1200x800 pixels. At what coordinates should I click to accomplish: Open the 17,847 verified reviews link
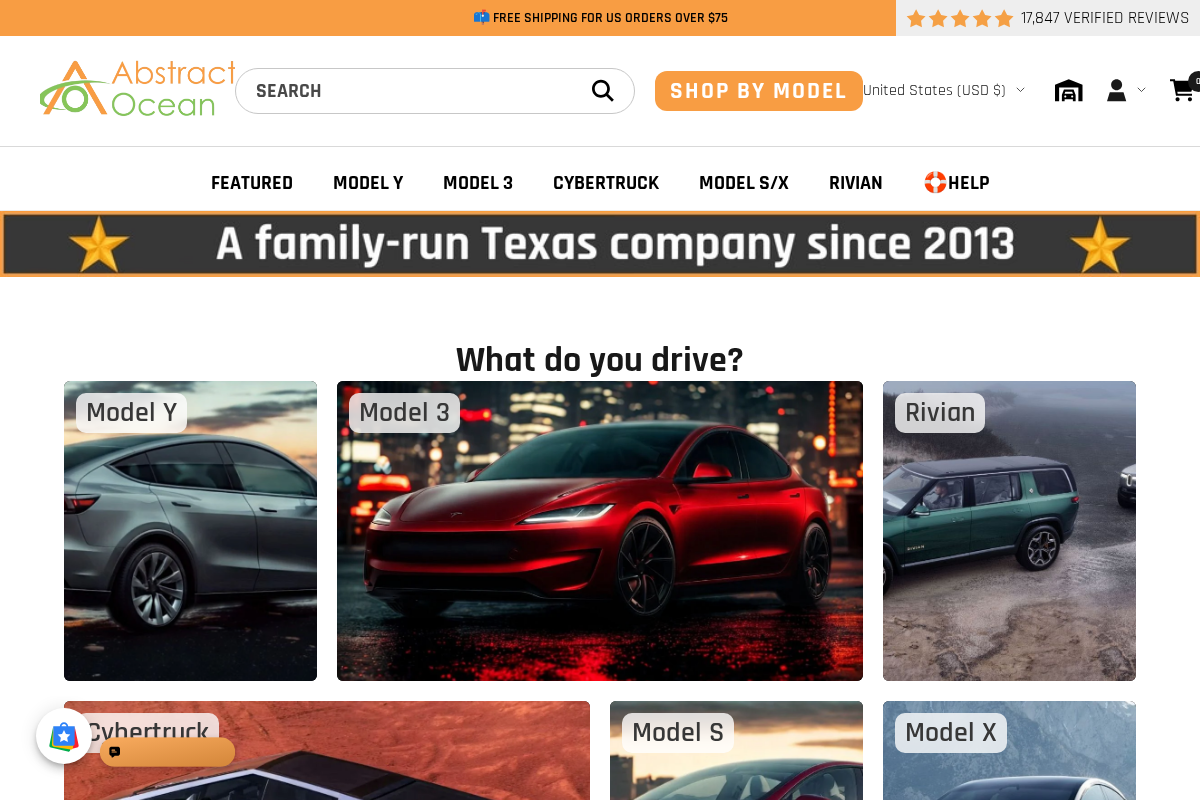tap(1104, 18)
